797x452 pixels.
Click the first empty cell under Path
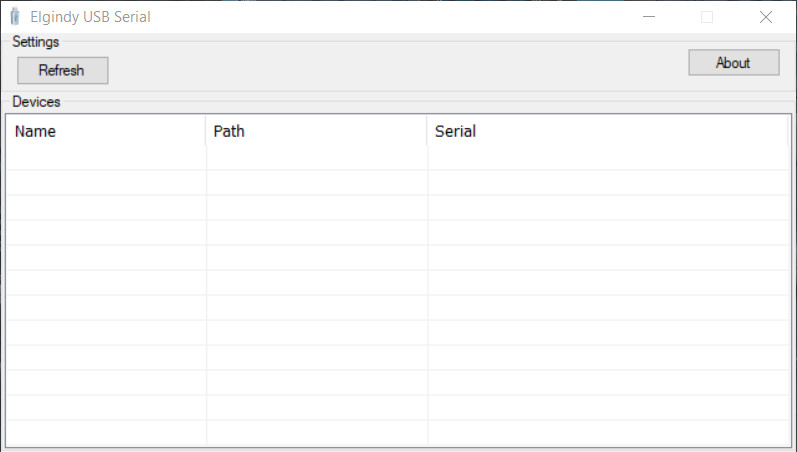tap(316, 158)
